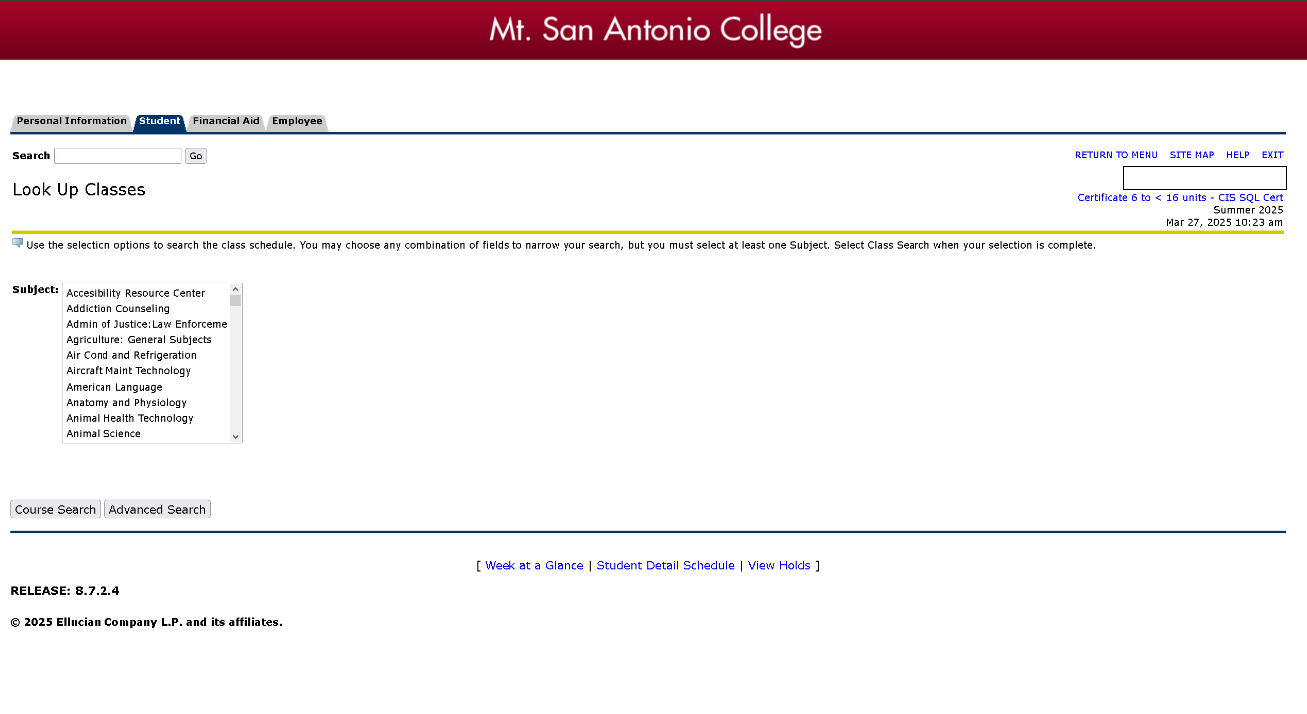Follow the Return to Menu link

tap(1116, 155)
